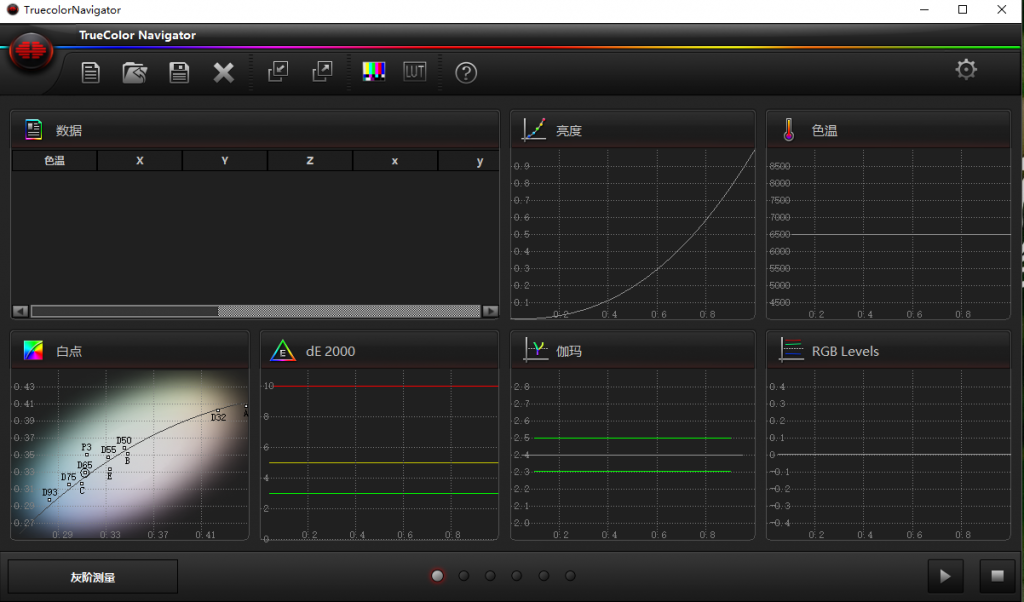
Task: Open help via the question mark icon
Action: pos(466,72)
